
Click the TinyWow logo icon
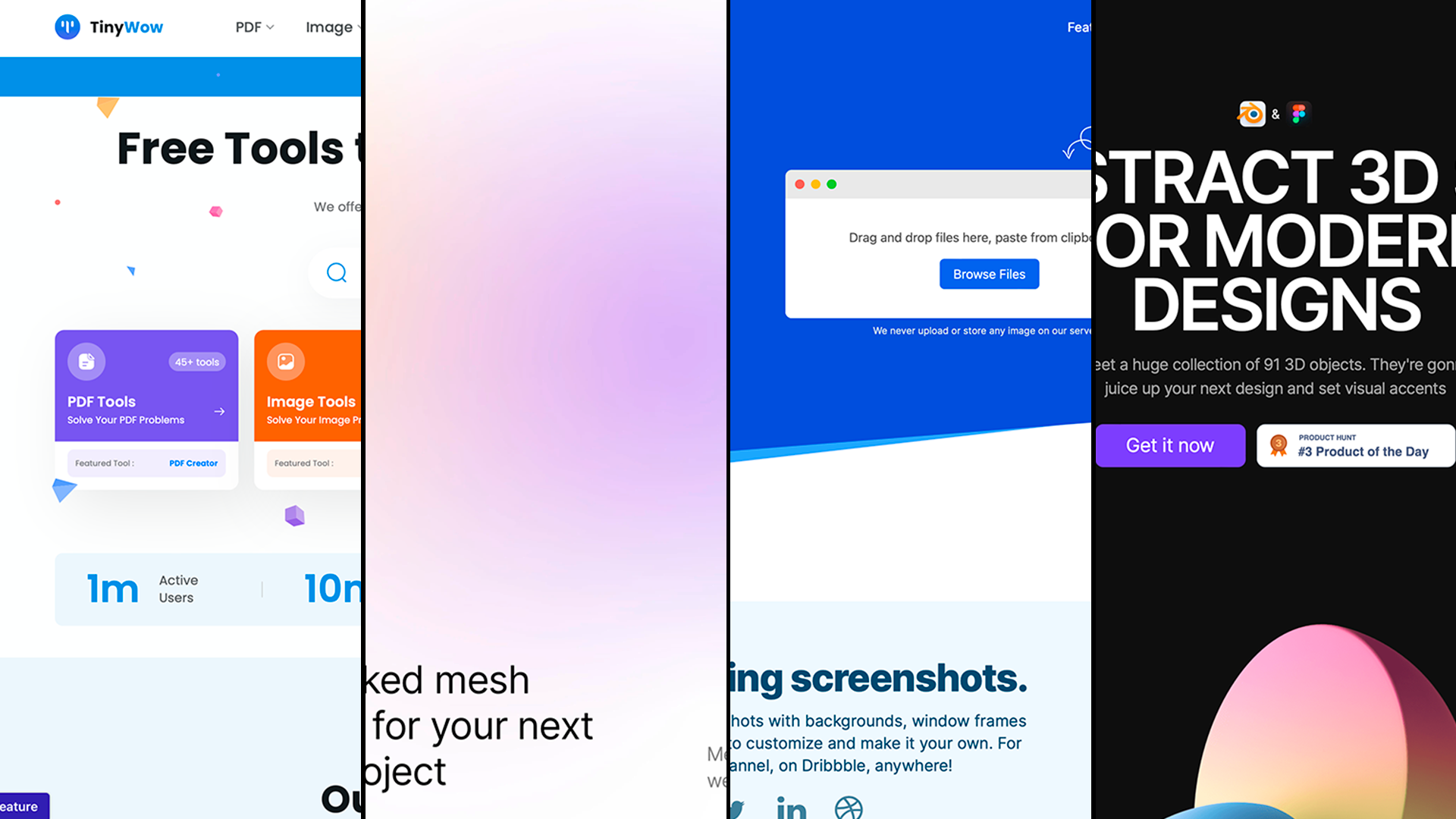pyautogui.click(x=67, y=27)
